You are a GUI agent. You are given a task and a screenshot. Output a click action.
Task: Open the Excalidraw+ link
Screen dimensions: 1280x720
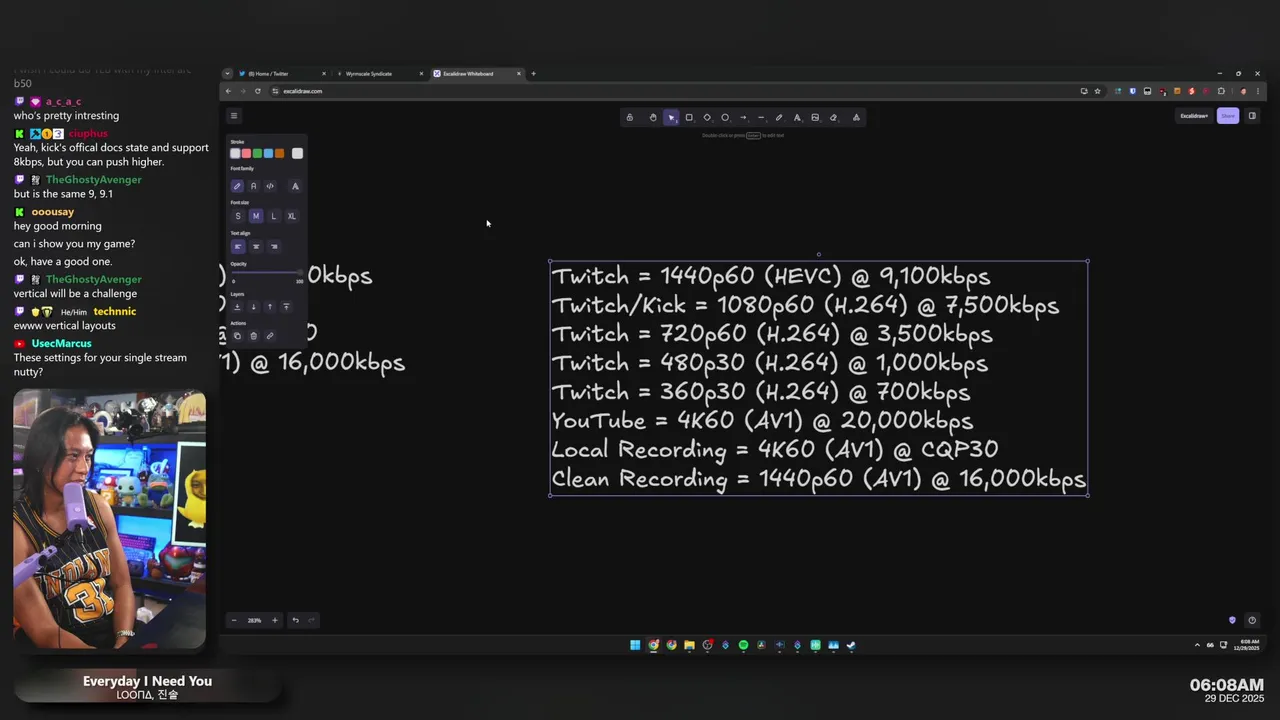1194,116
